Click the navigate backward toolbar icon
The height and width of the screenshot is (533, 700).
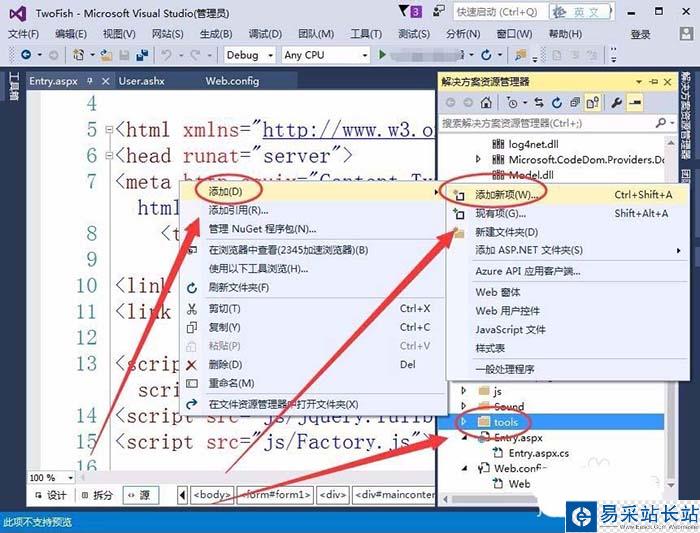26,55
